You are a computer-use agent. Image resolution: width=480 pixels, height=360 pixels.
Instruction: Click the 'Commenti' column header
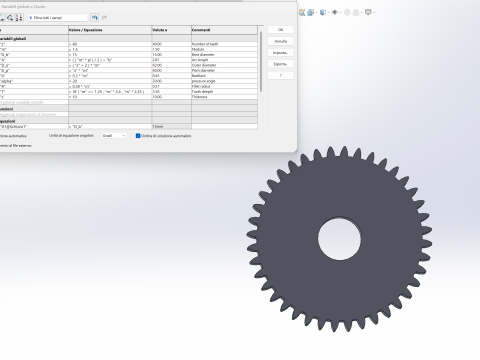224,30
